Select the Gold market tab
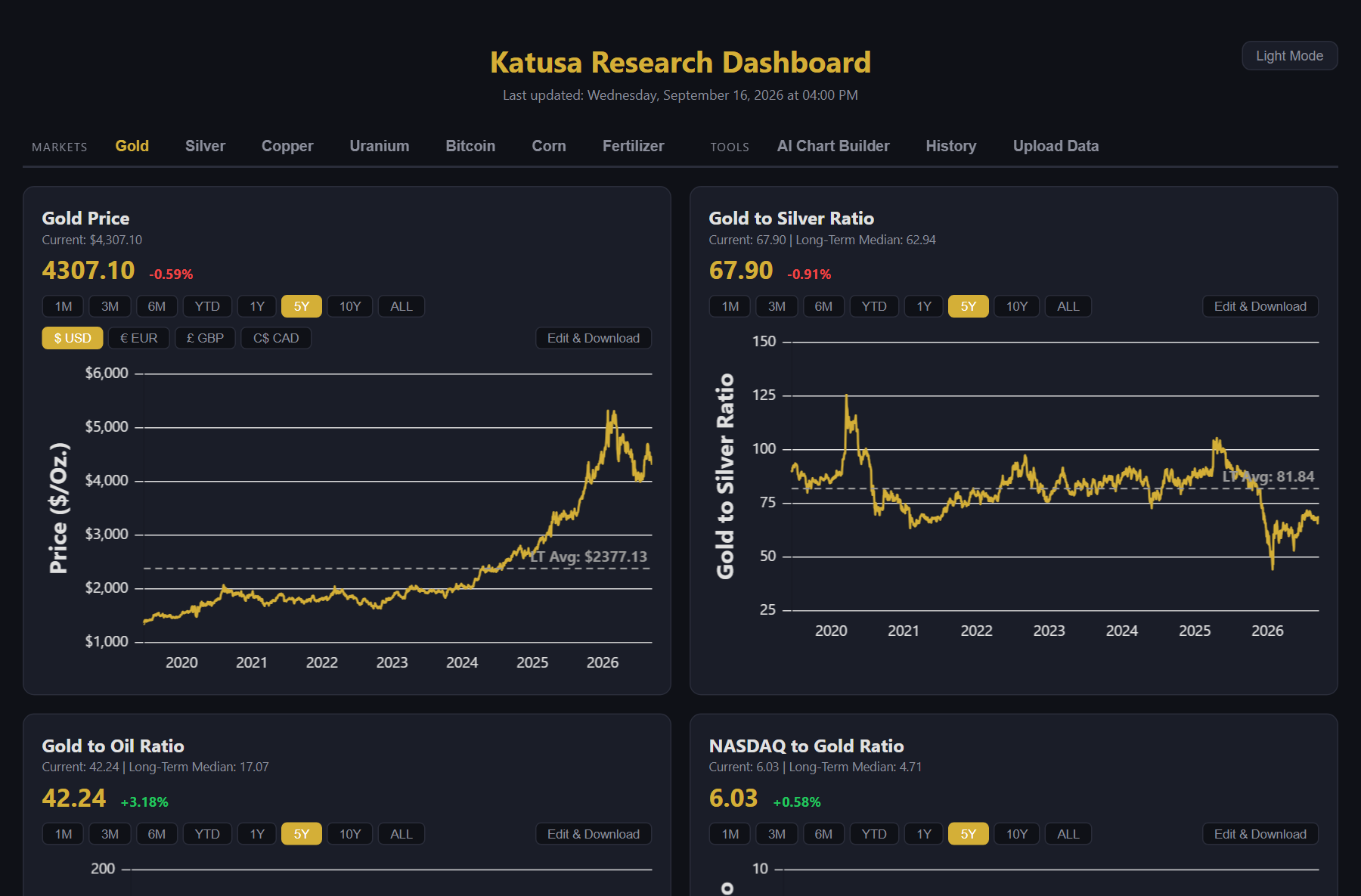 132,146
